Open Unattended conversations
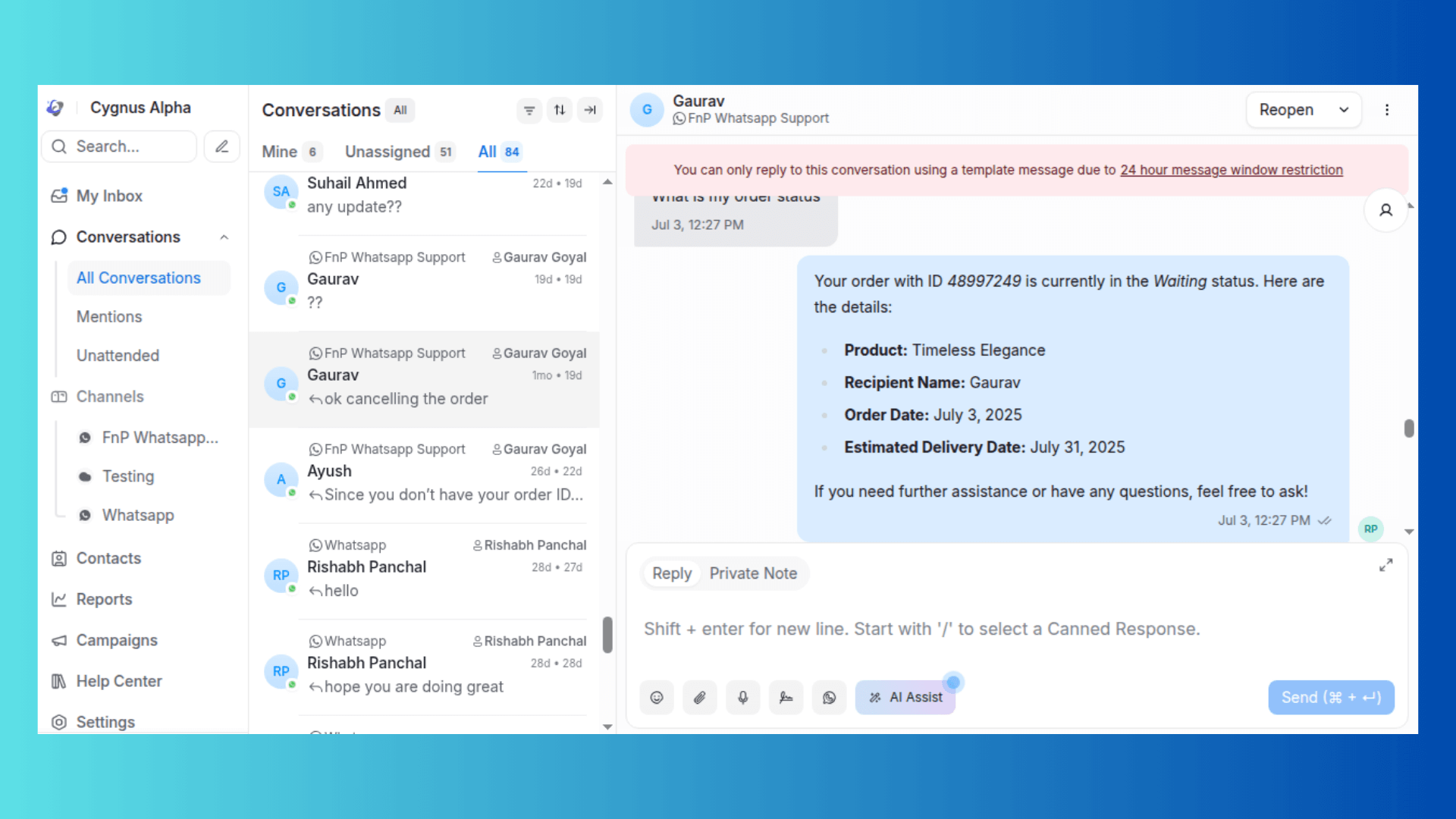This screenshot has width=1456, height=819. (118, 355)
